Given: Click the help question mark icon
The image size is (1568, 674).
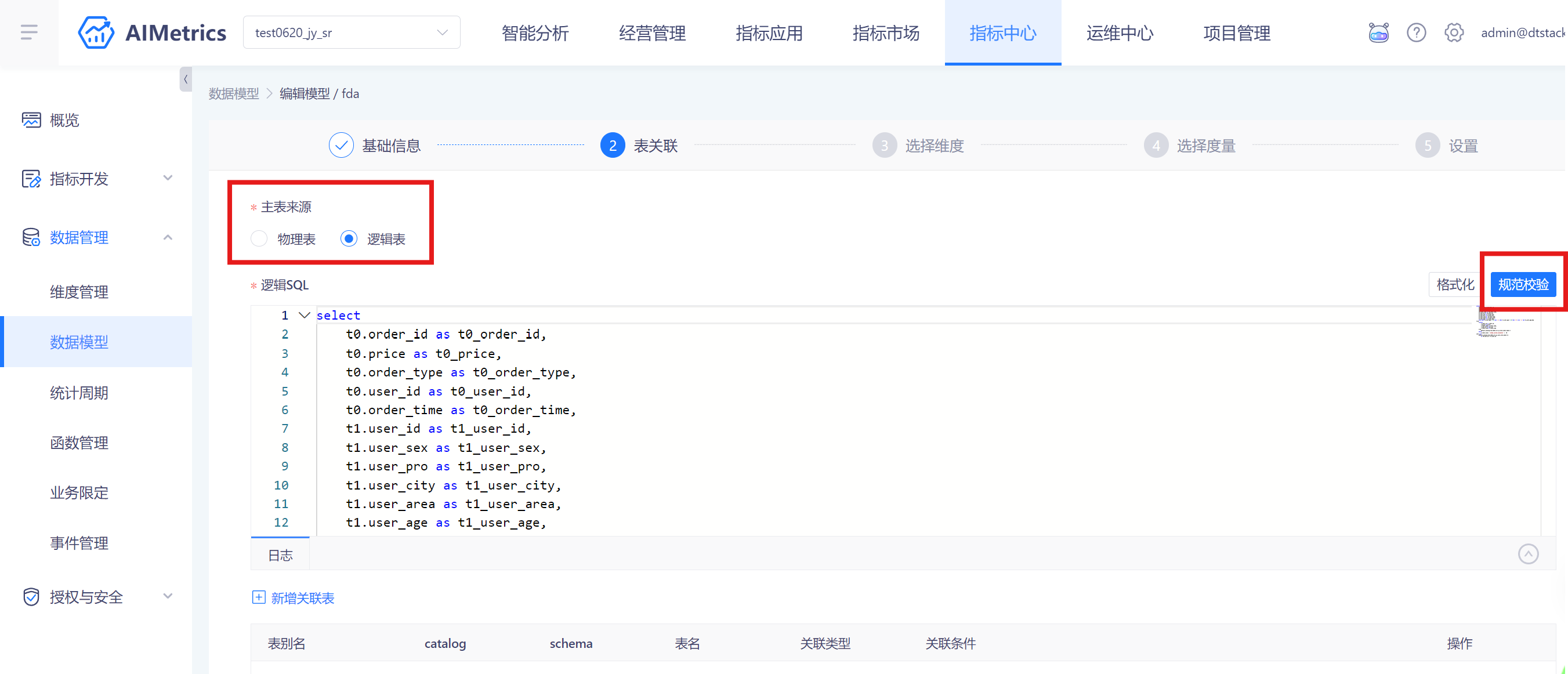Looking at the screenshot, I should click(x=1416, y=32).
